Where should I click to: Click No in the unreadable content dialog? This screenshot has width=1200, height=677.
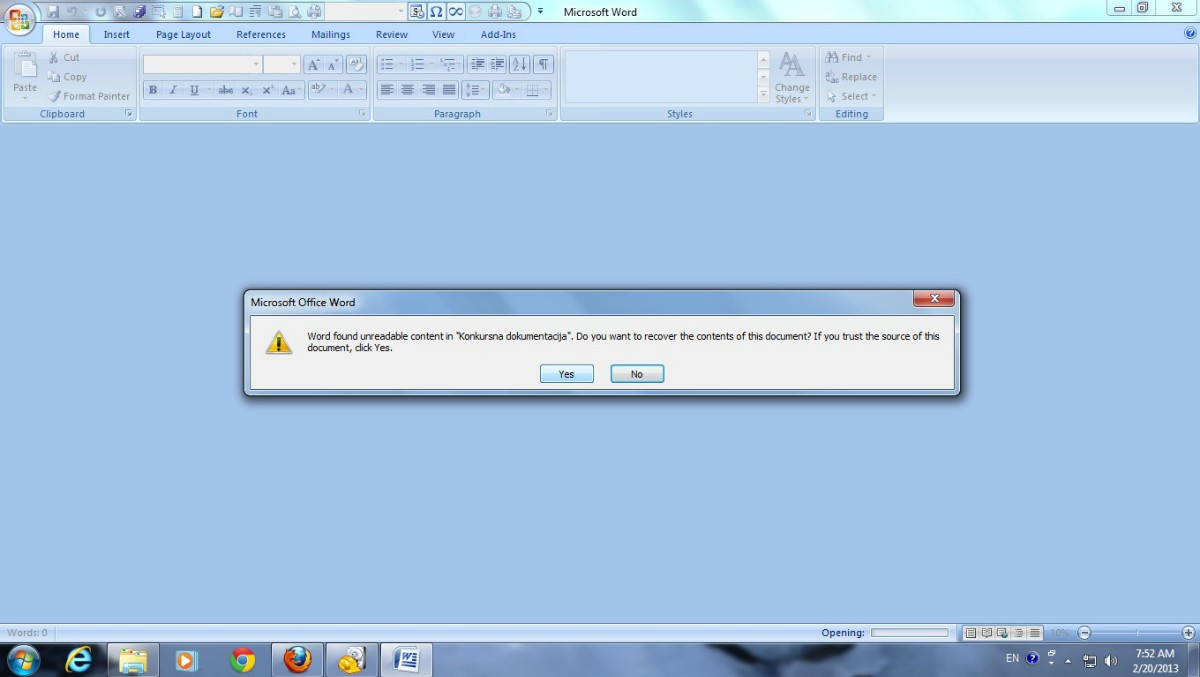pos(637,374)
